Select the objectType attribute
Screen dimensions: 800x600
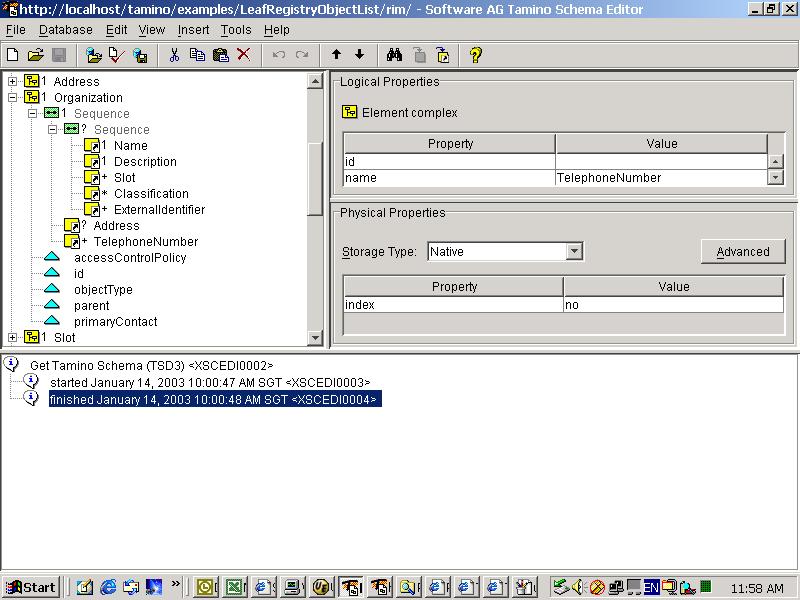coord(103,290)
